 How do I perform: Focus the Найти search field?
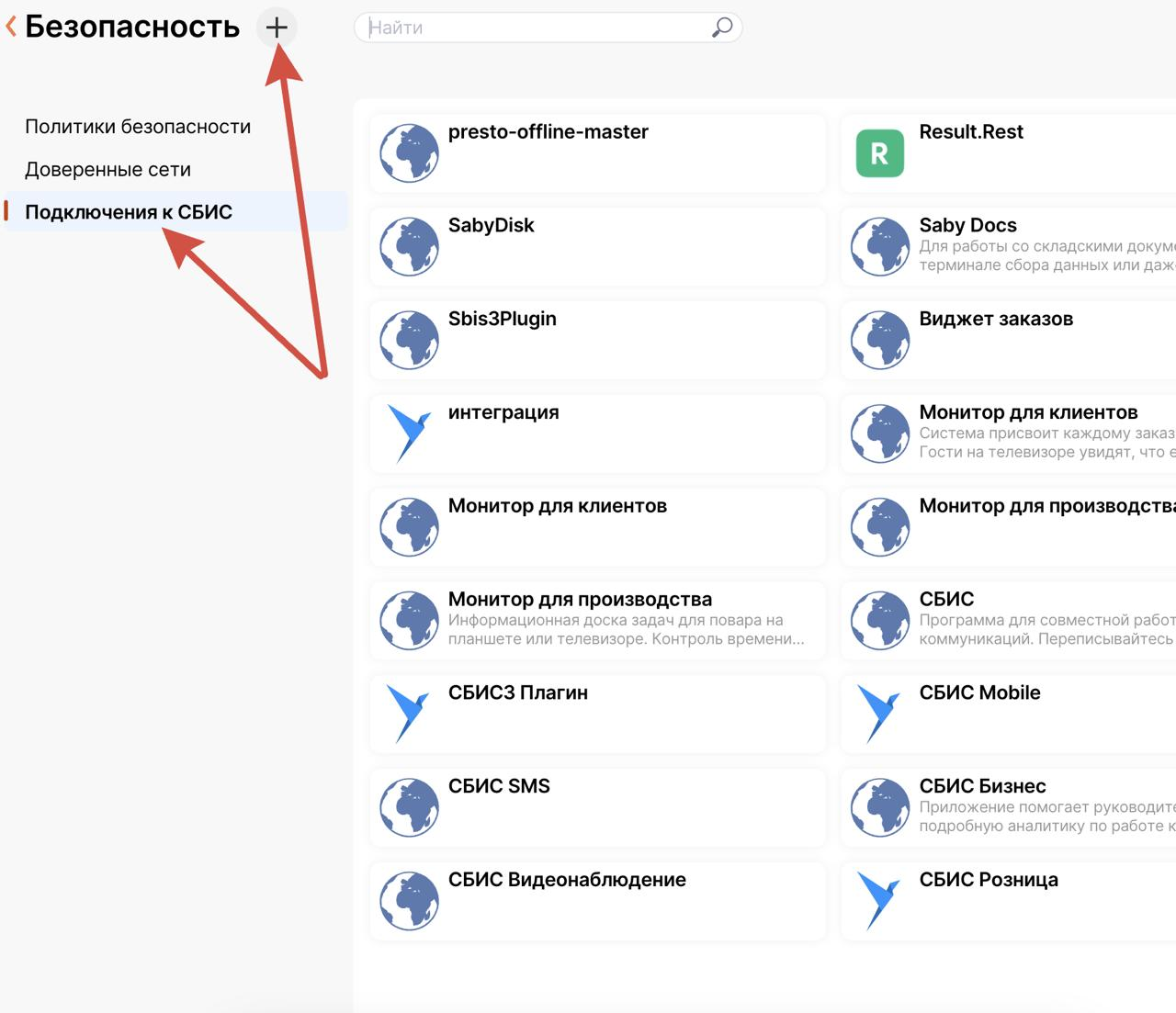[x=548, y=28]
